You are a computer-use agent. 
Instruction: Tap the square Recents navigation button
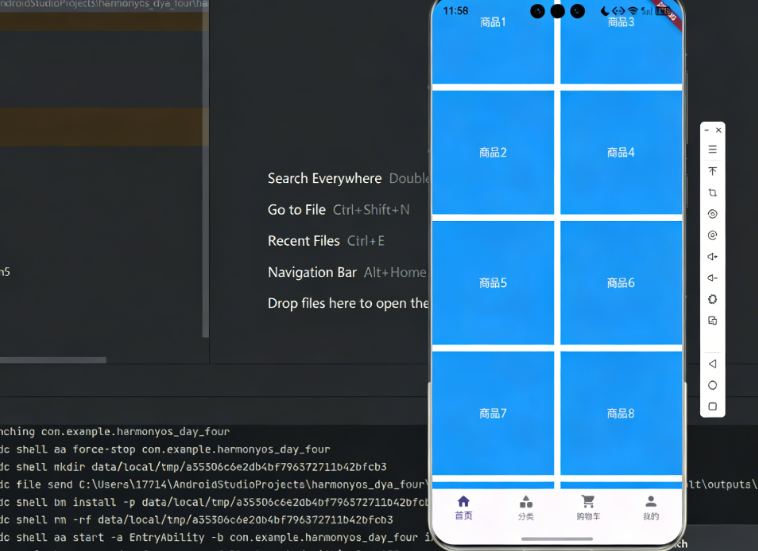click(x=713, y=406)
